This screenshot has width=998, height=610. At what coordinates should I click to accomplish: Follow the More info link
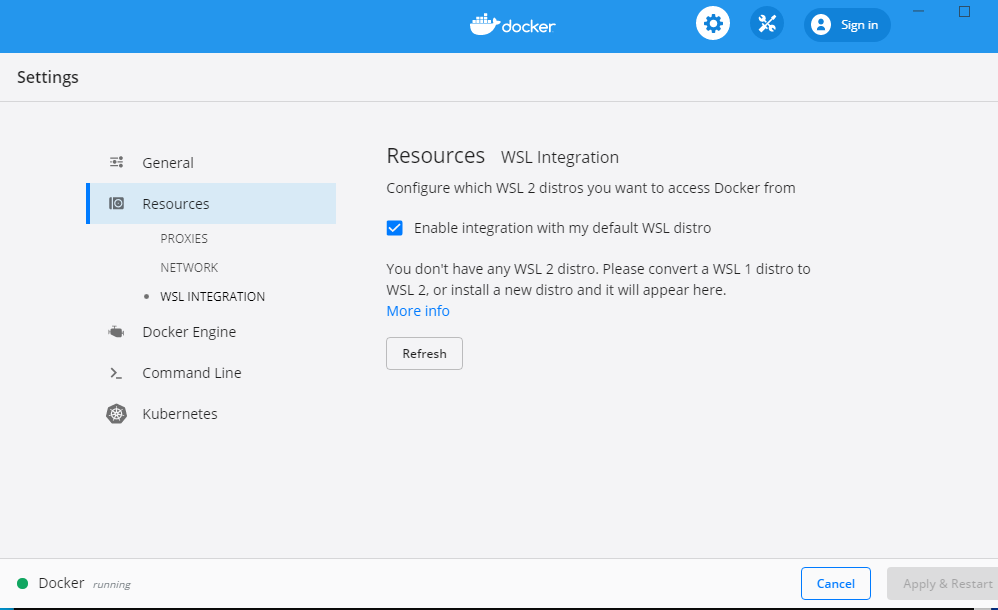(x=418, y=311)
